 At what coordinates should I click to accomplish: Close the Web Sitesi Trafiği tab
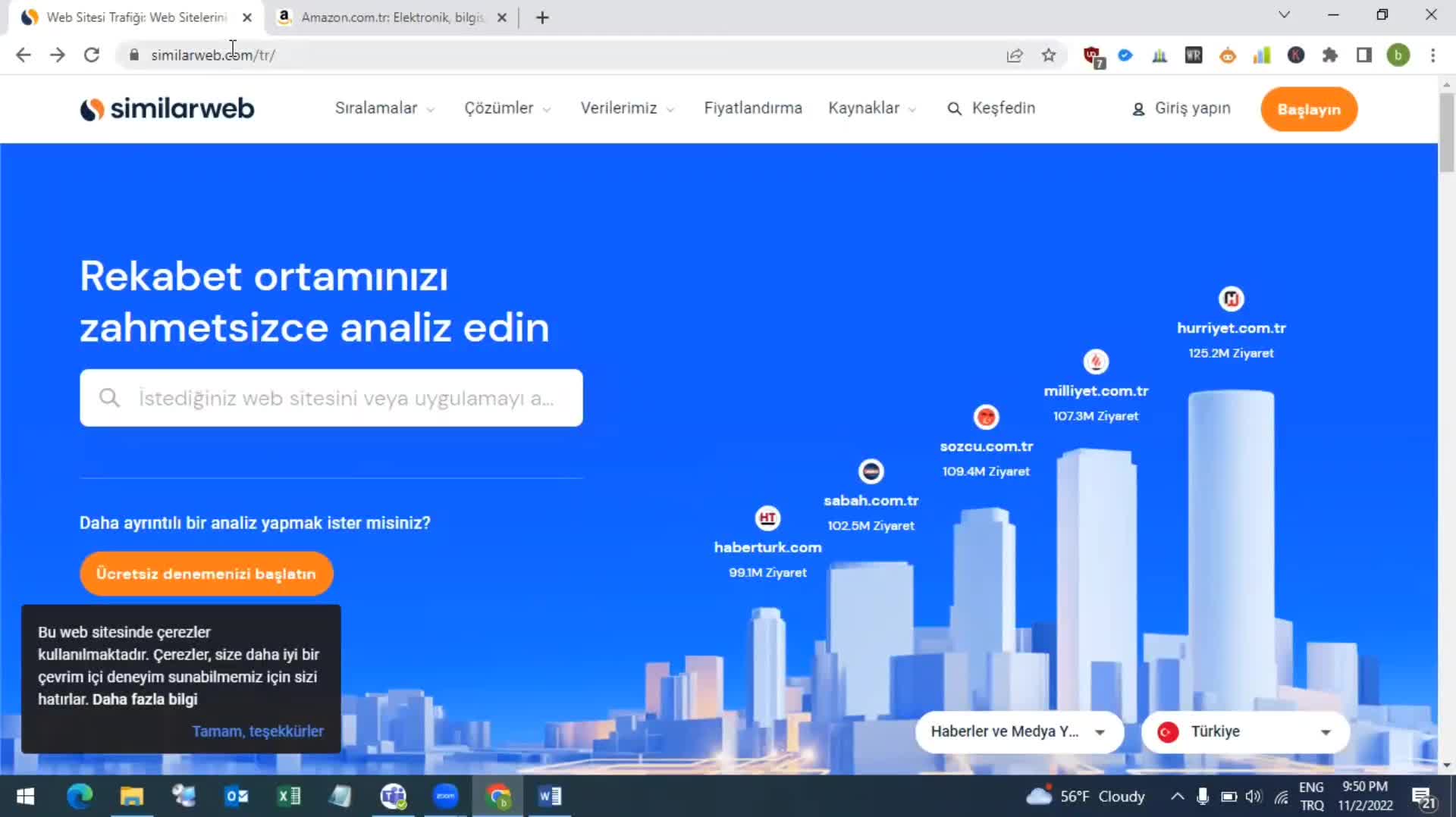tap(247, 17)
